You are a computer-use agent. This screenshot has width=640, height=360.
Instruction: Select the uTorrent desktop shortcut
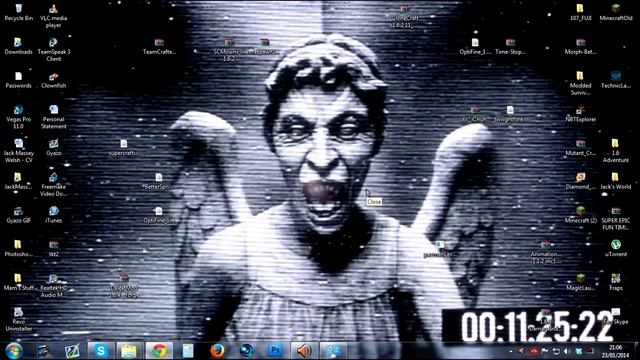pyautogui.click(x=616, y=248)
